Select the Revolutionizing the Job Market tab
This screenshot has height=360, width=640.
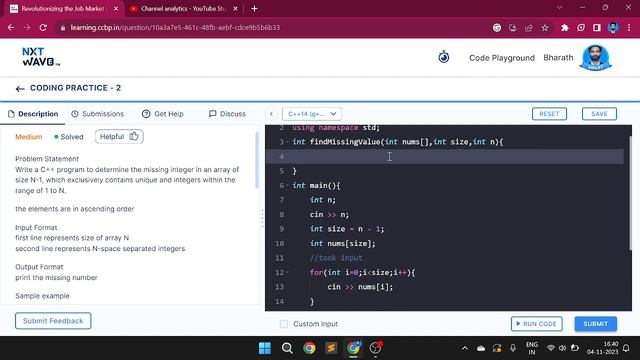(62, 9)
